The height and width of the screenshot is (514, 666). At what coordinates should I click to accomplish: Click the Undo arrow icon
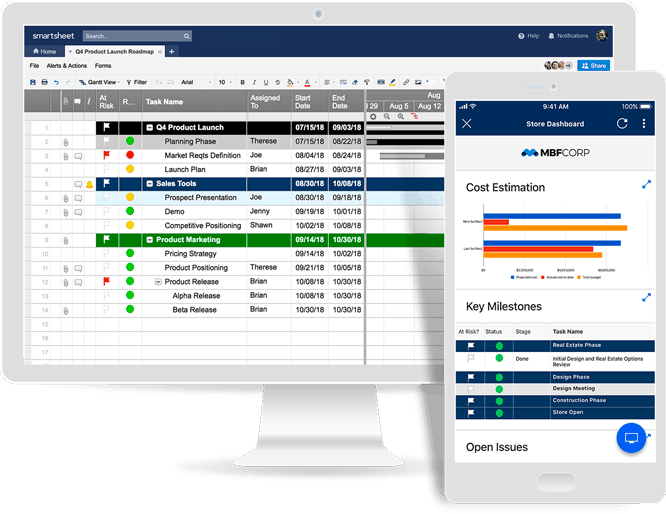point(56,82)
